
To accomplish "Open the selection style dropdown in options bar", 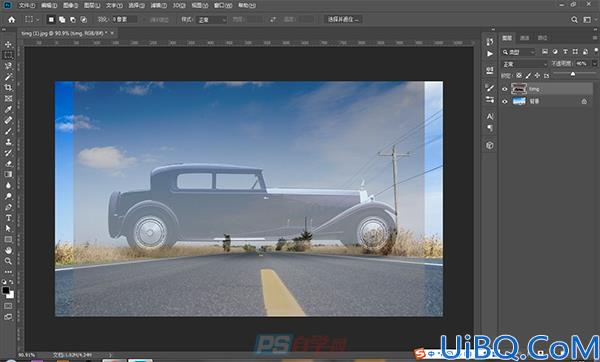I will point(212,20).
